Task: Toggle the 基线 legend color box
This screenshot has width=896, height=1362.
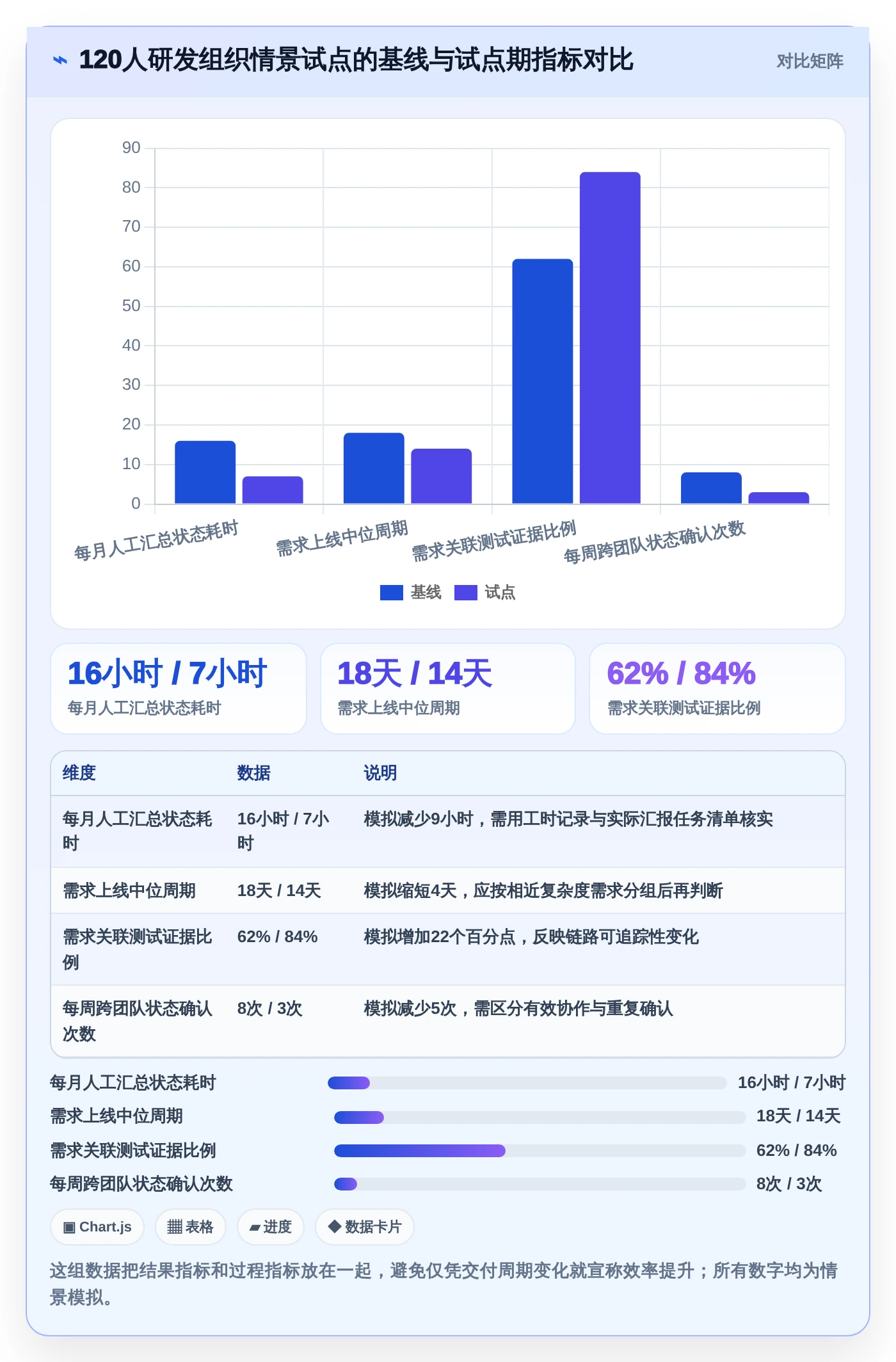Action: 391,593
